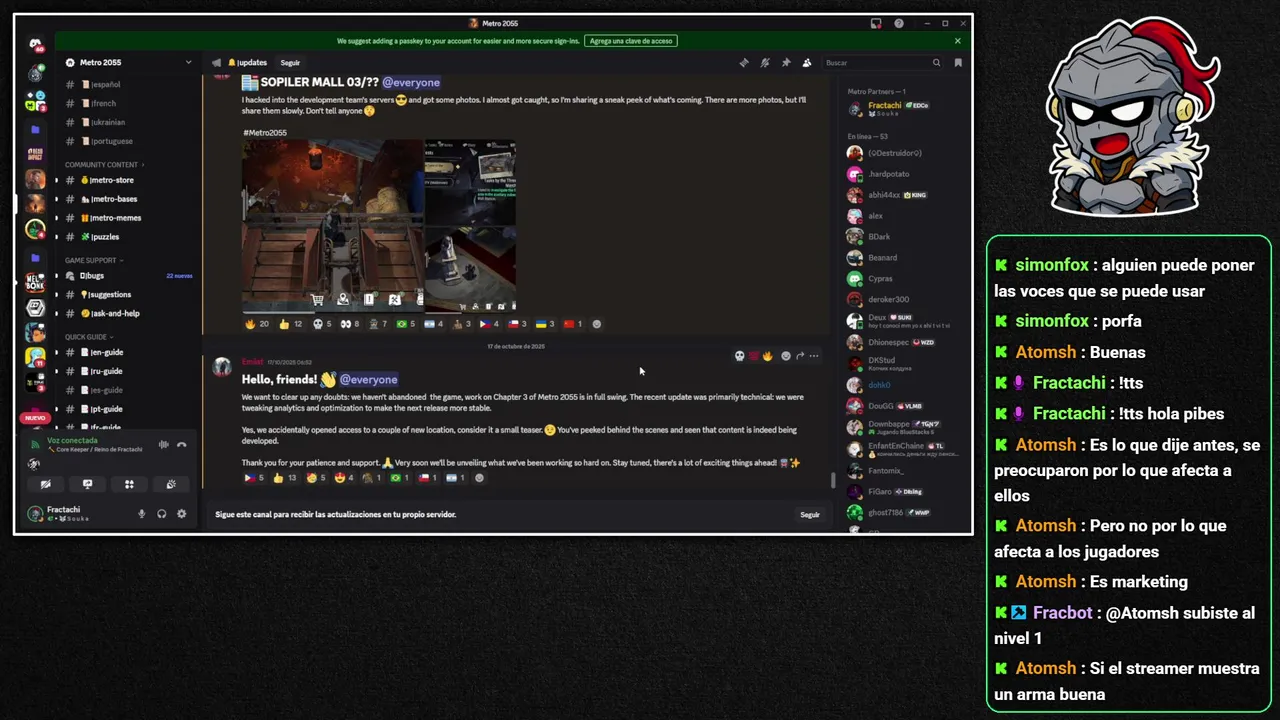Open inbox bookmark icon beside search

pyautogui.click(x=958, y=62)
